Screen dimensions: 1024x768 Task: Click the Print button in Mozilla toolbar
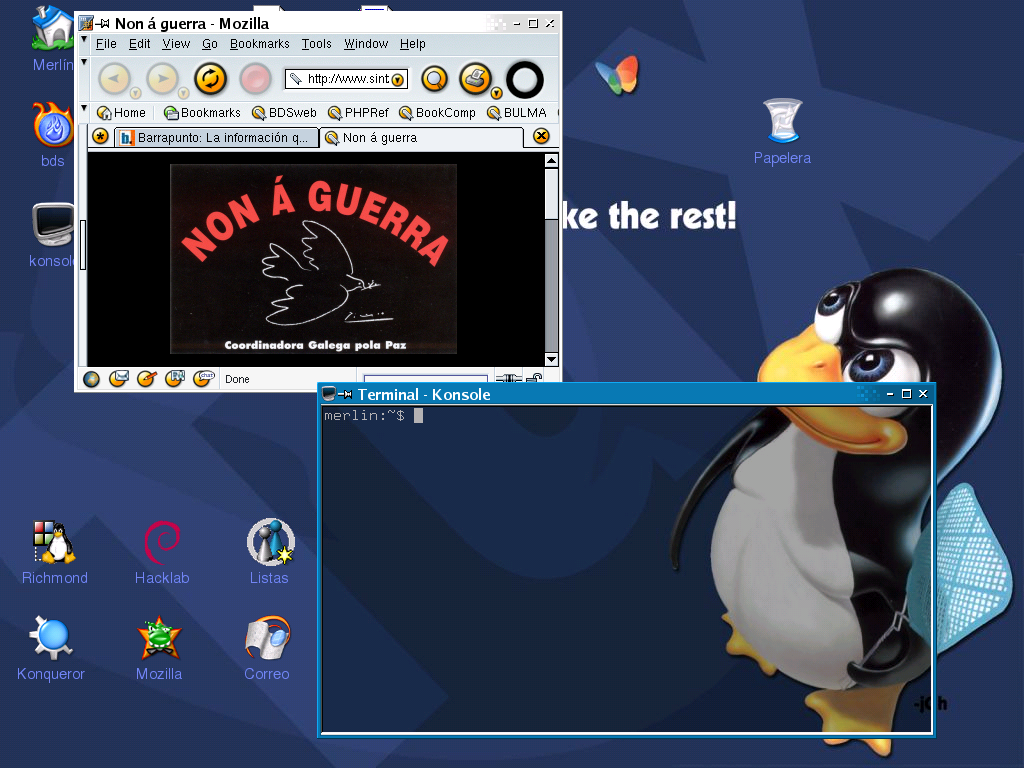point(475,78)
